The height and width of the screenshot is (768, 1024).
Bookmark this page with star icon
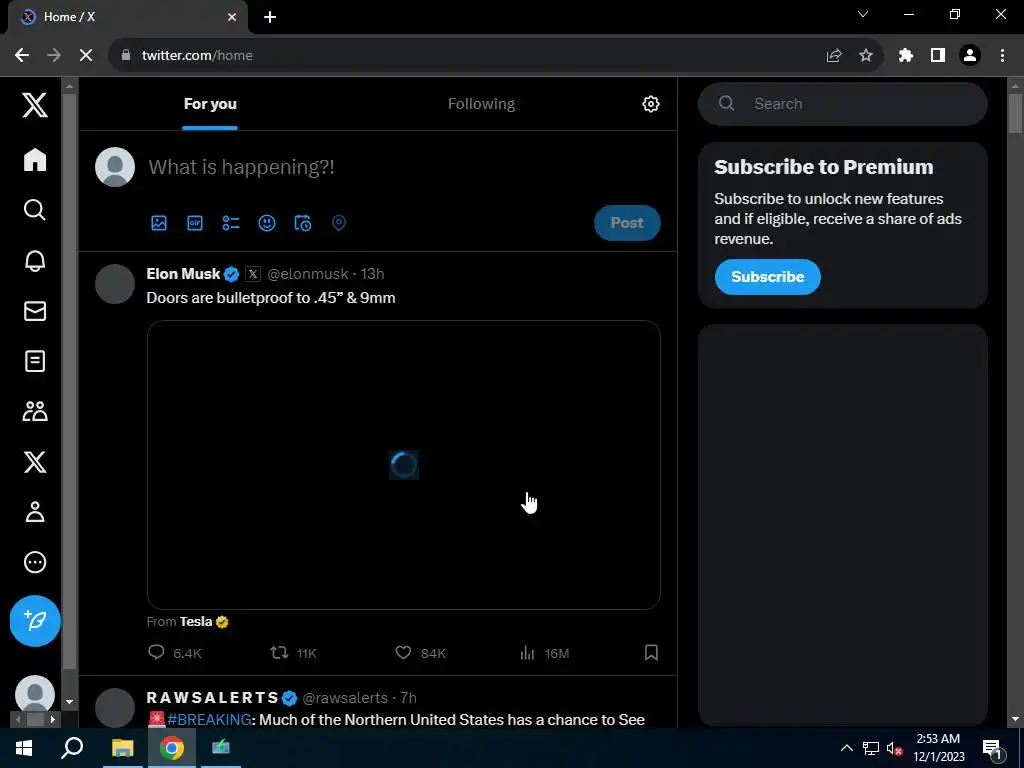point(865,56)
